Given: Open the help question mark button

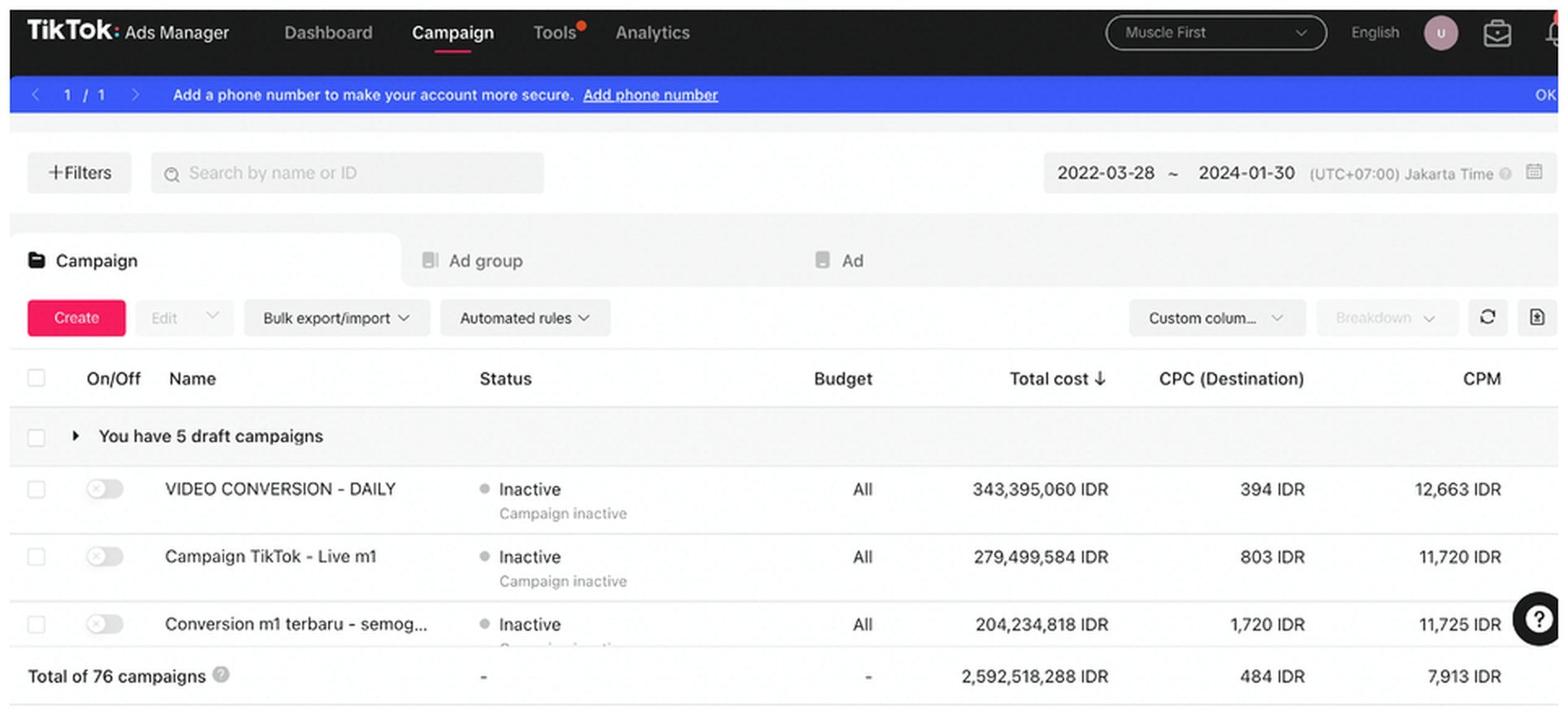Looking at the screenshot, I should tap(1537, 619).
